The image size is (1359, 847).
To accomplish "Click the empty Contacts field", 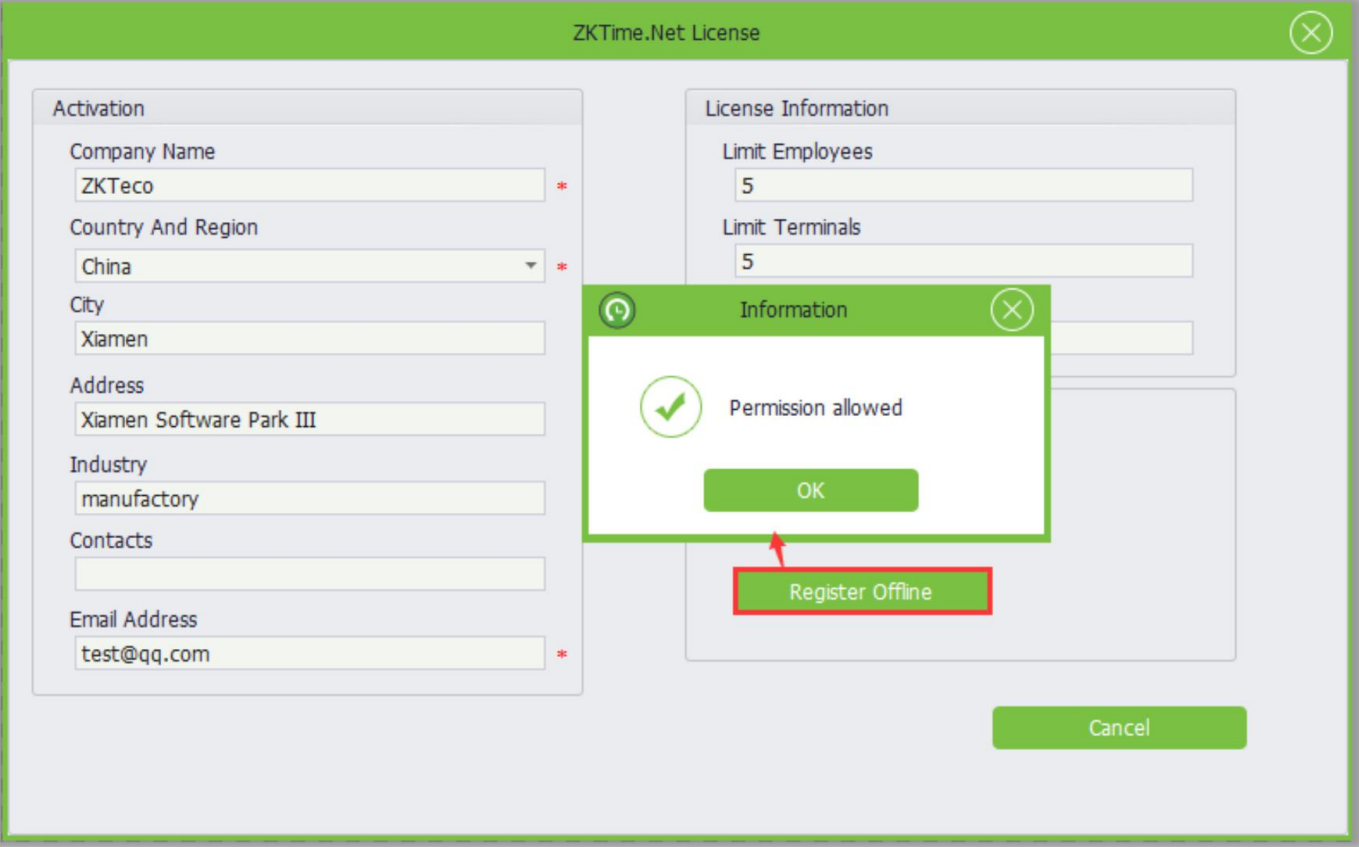I will pos(310,574).
